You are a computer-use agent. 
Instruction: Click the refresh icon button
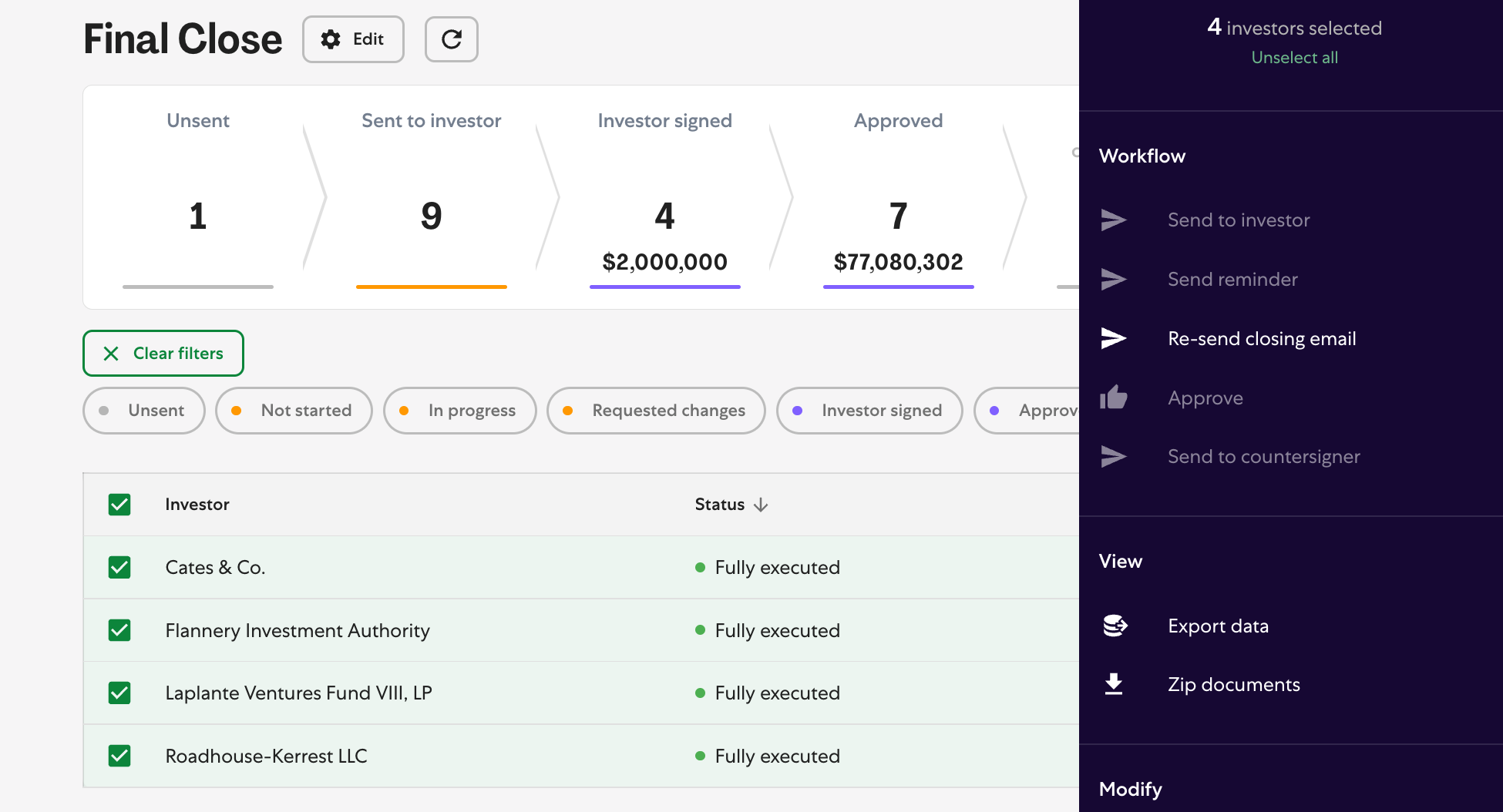(451, 39)
